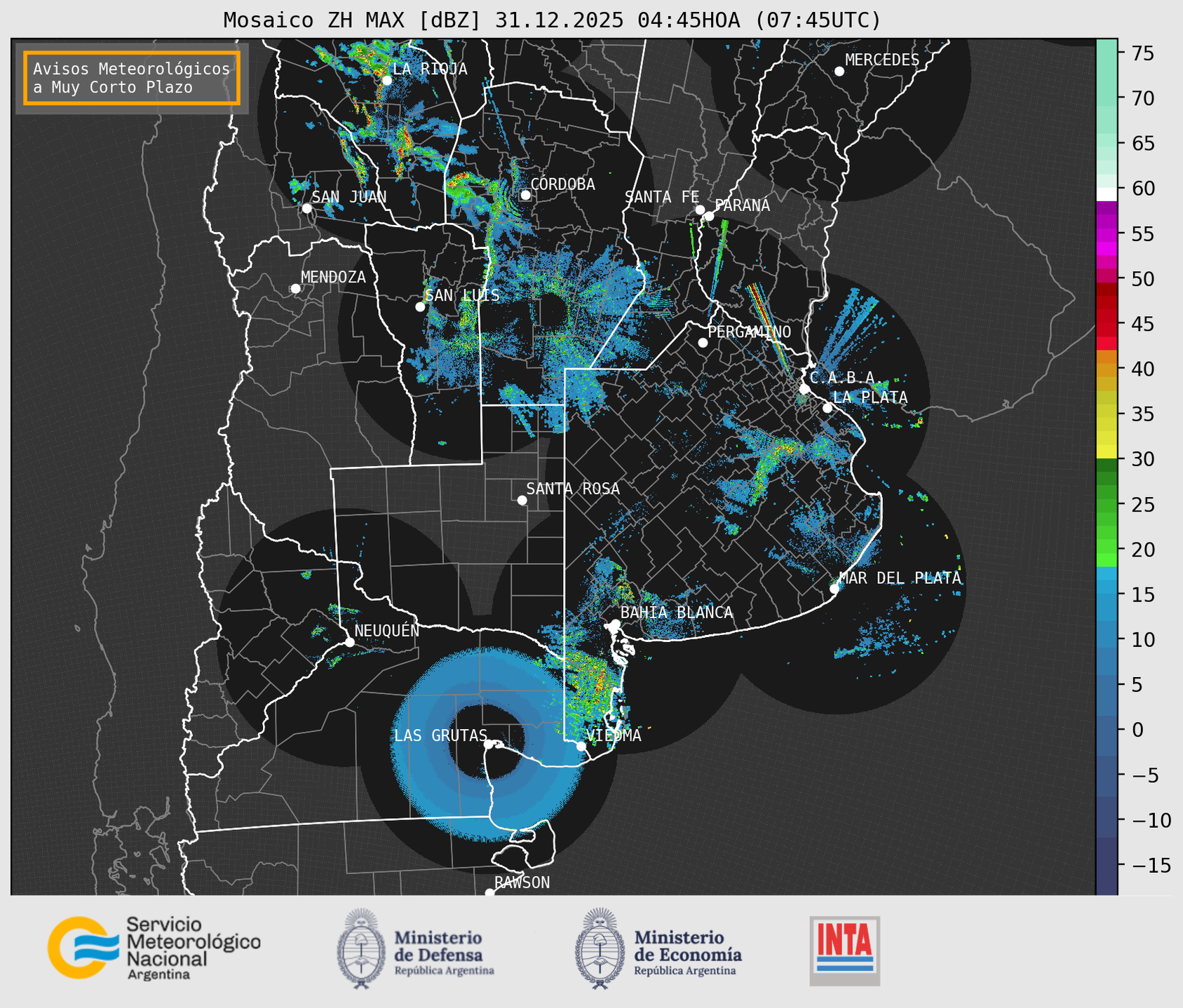Click the green 25 dBZ colorbar band

tap(1107, 505)
